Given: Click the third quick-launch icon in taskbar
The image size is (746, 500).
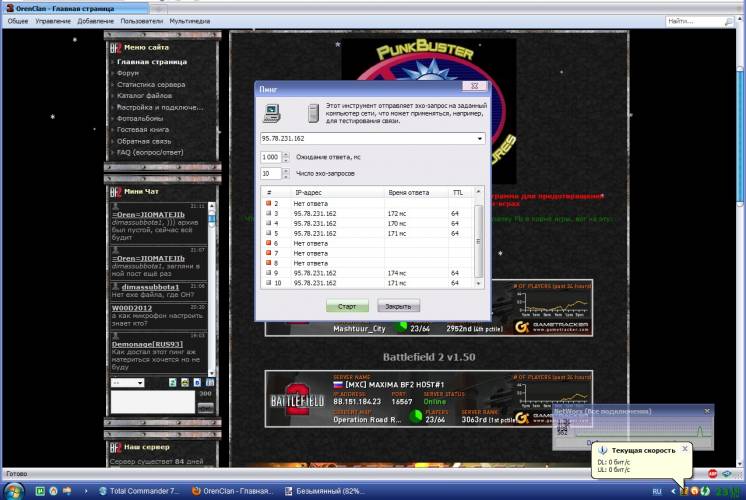Looking at the screenshot, I should click(67, 491).
